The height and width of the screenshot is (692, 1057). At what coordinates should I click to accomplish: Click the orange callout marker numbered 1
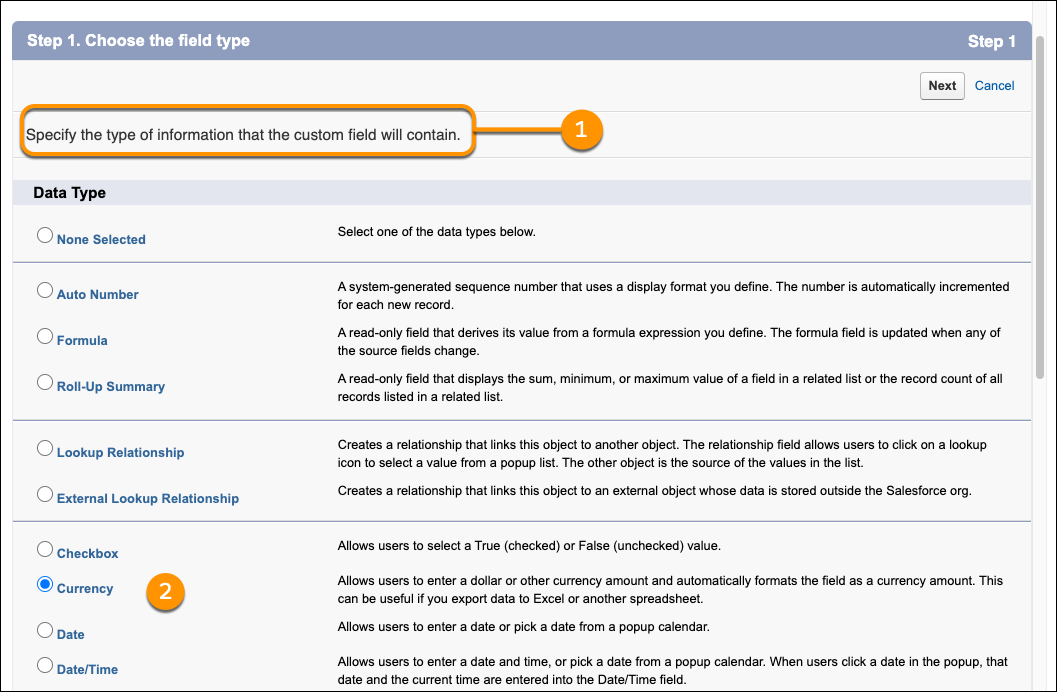[581, 130]
